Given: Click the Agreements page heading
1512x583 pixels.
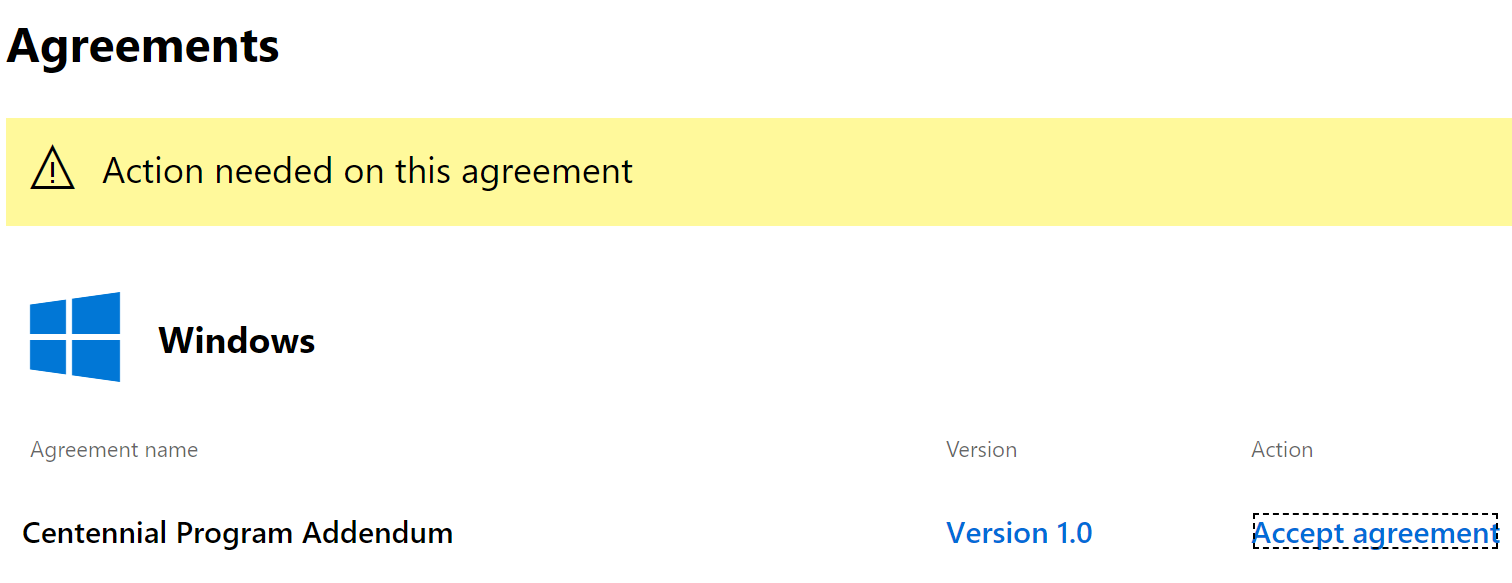Looking at the screenshot, I should coord(143,46).
